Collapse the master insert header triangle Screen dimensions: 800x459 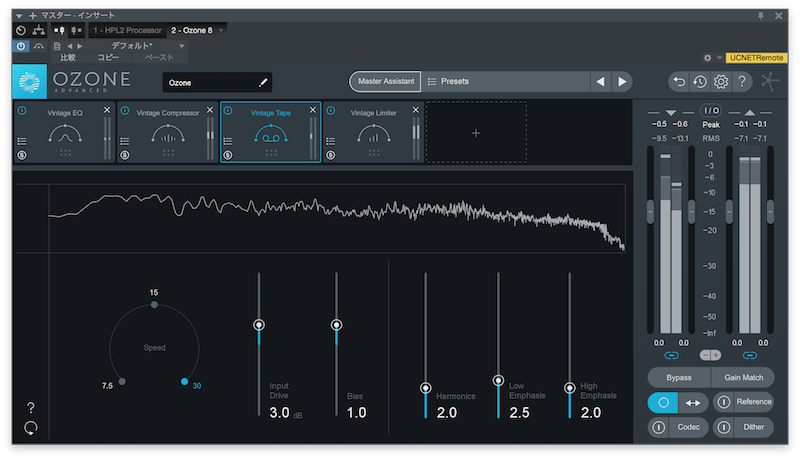coord(19,16)
